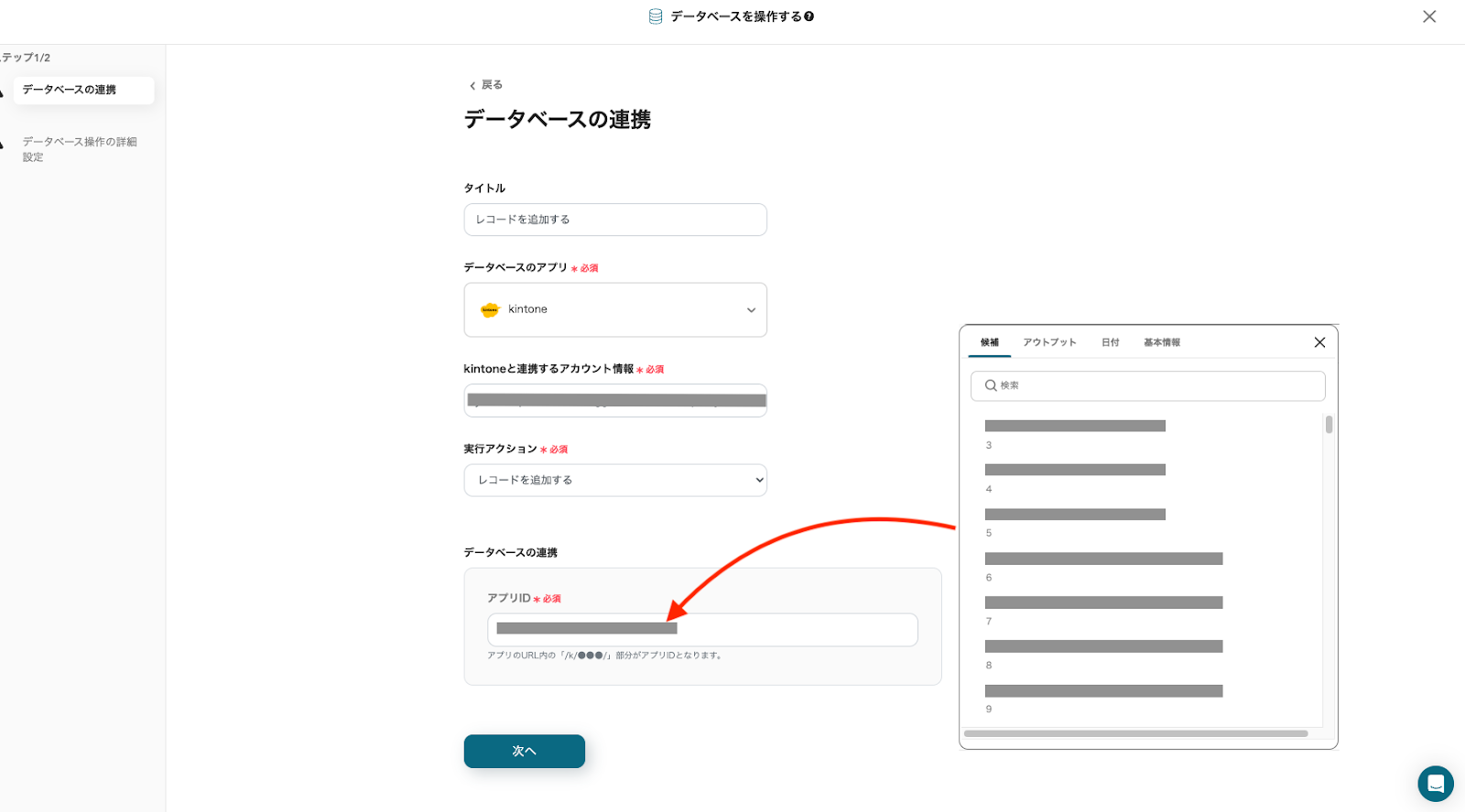
Task: Close the database operation dialog
Action: [x=1429, y=16]
